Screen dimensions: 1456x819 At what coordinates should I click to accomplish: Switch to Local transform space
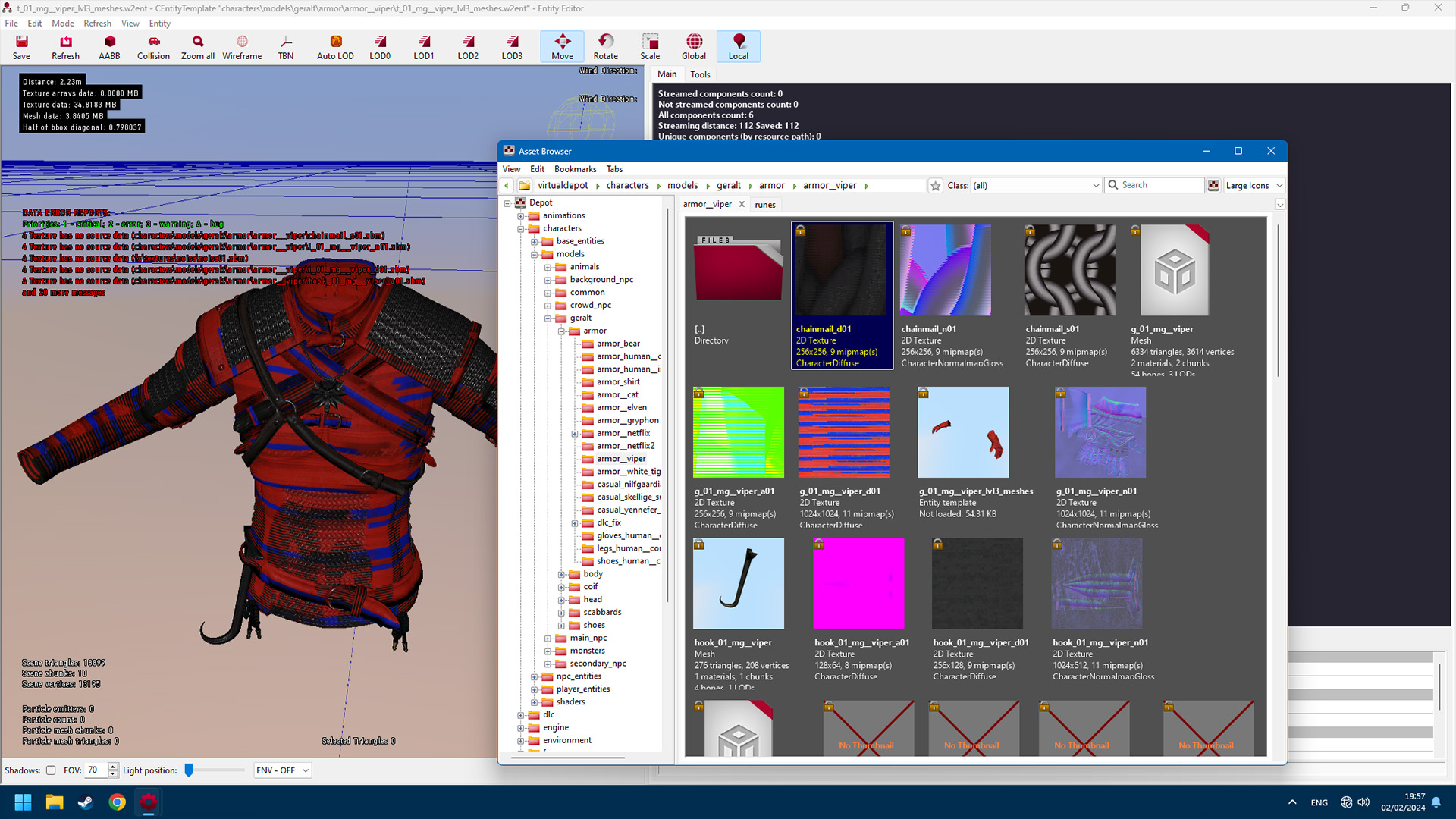point(739,47)
